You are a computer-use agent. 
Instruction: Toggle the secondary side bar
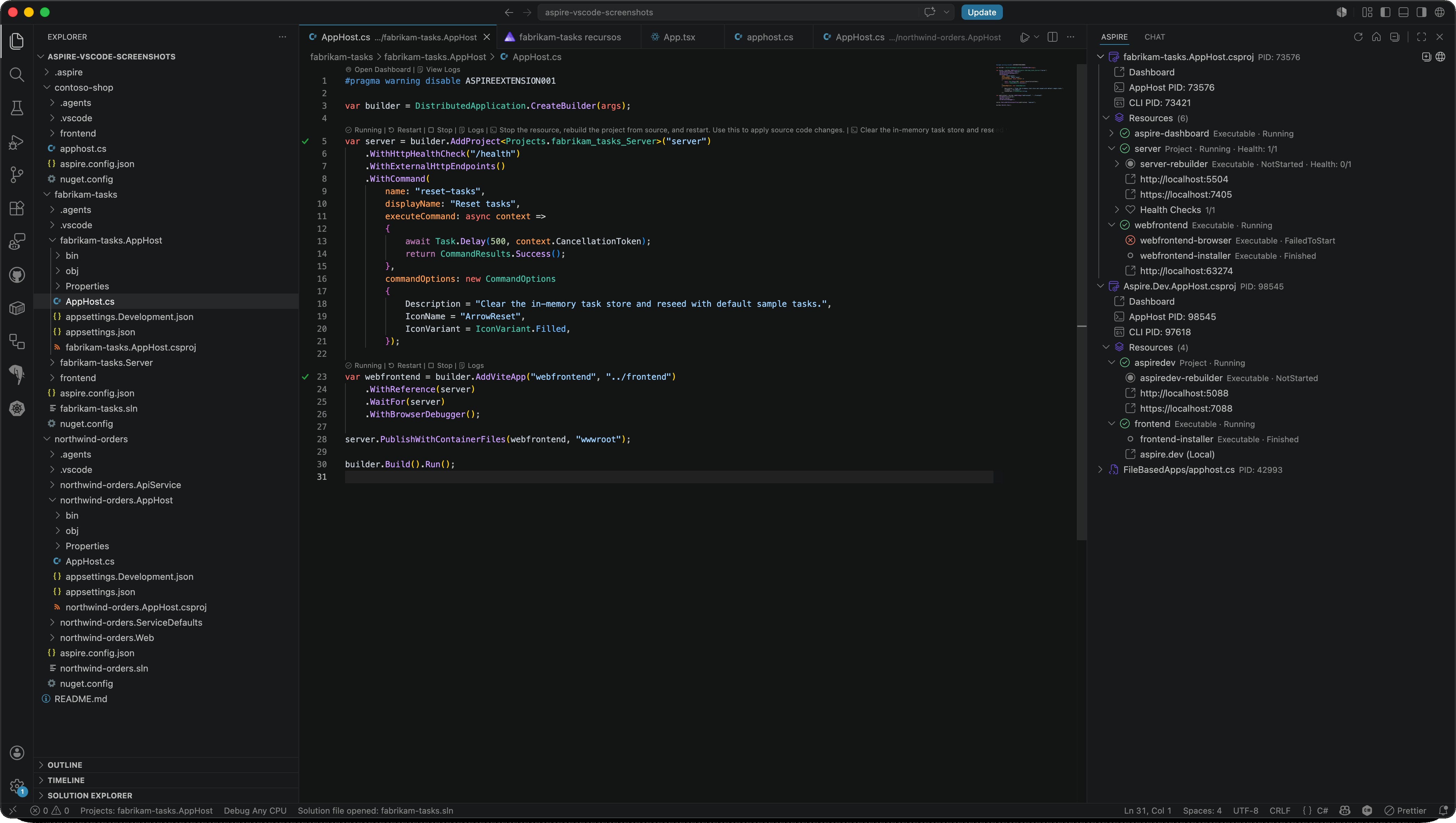1422,13
